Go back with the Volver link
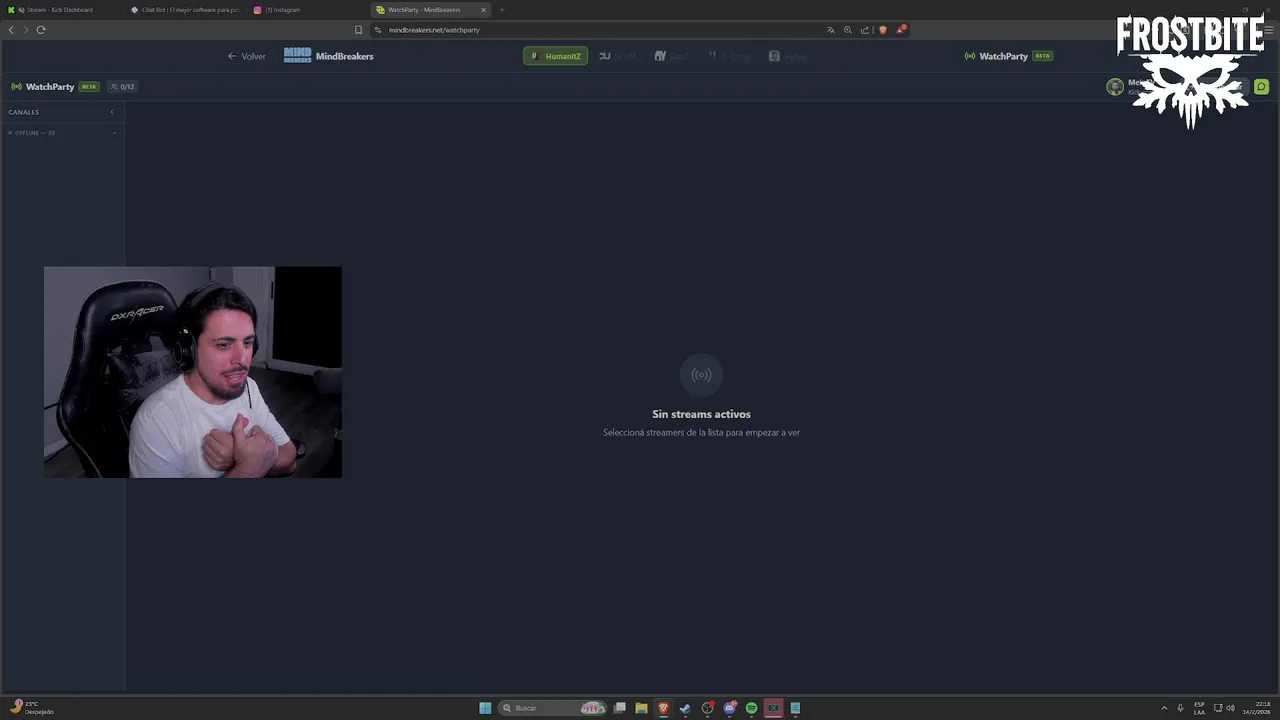Screen dimensions: 1280x720 [246, 56]
